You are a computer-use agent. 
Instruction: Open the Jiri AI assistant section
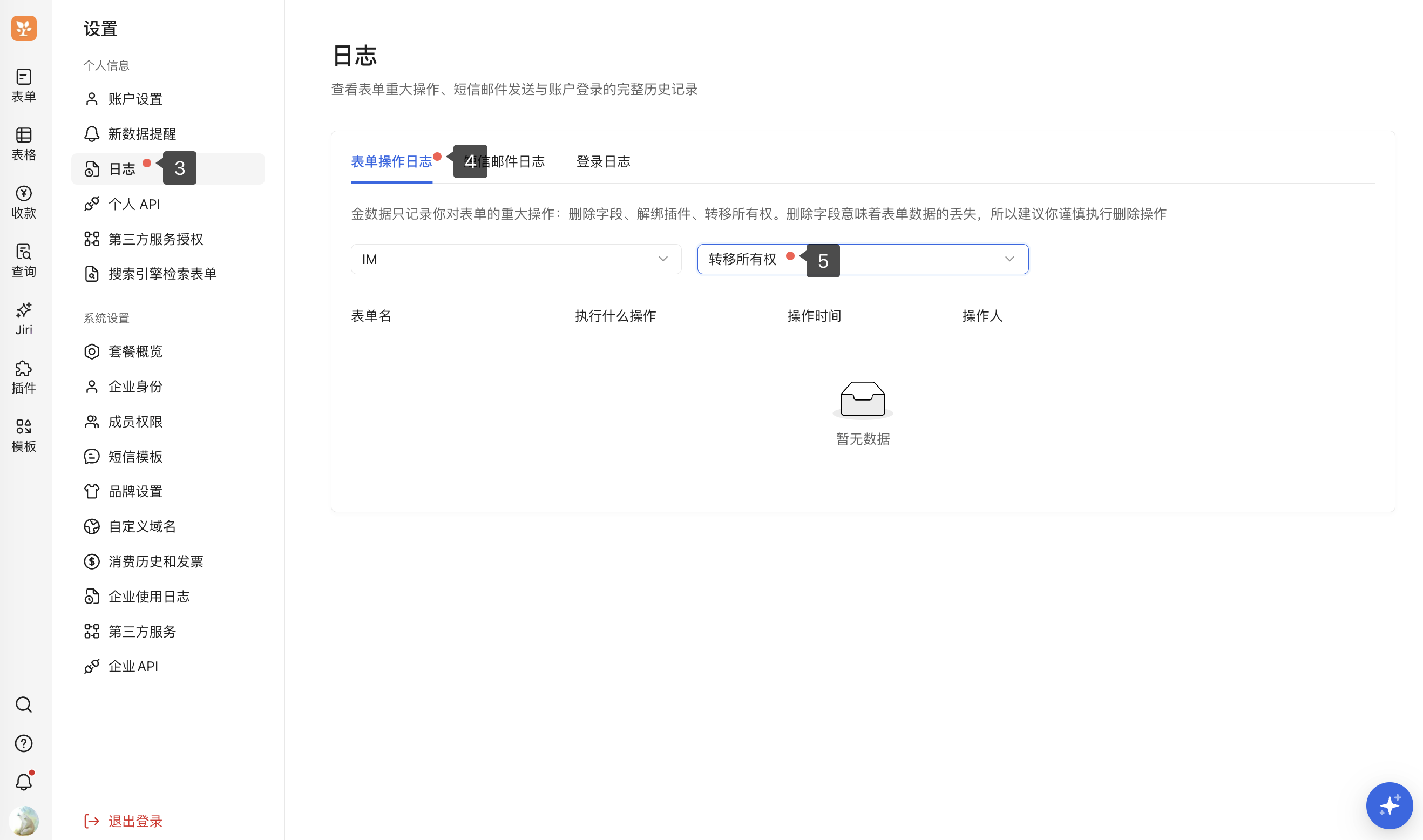pos(24,319)
